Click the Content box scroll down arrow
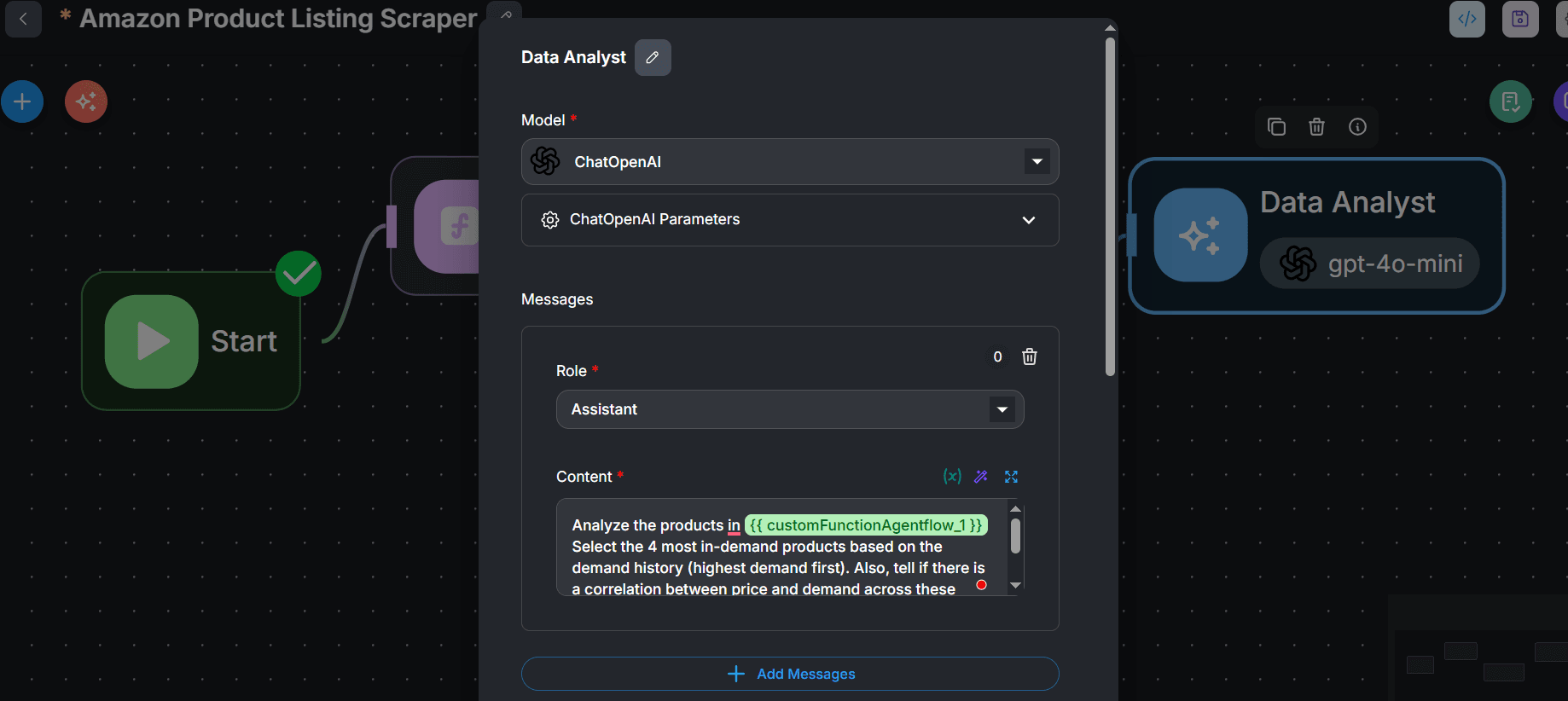 point(1015,585)
